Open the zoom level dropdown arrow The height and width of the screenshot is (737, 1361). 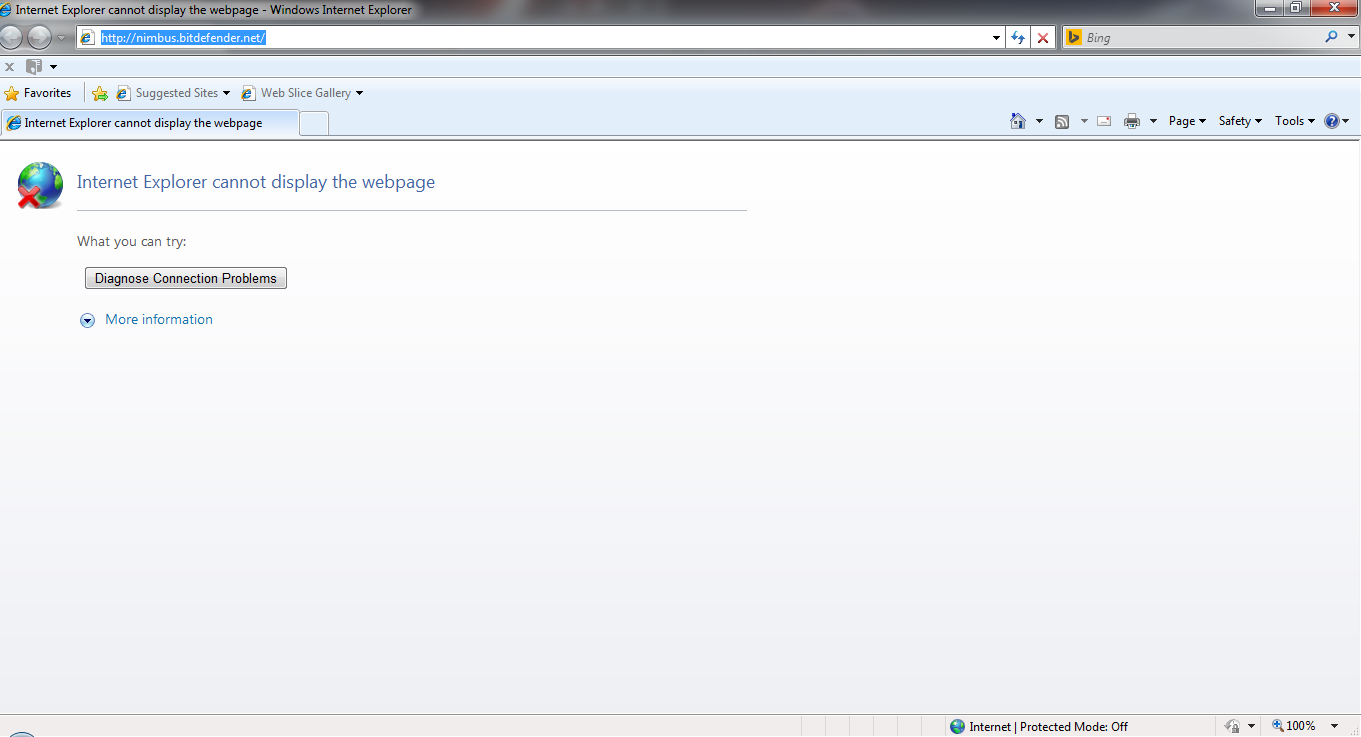coord(1334,726)
